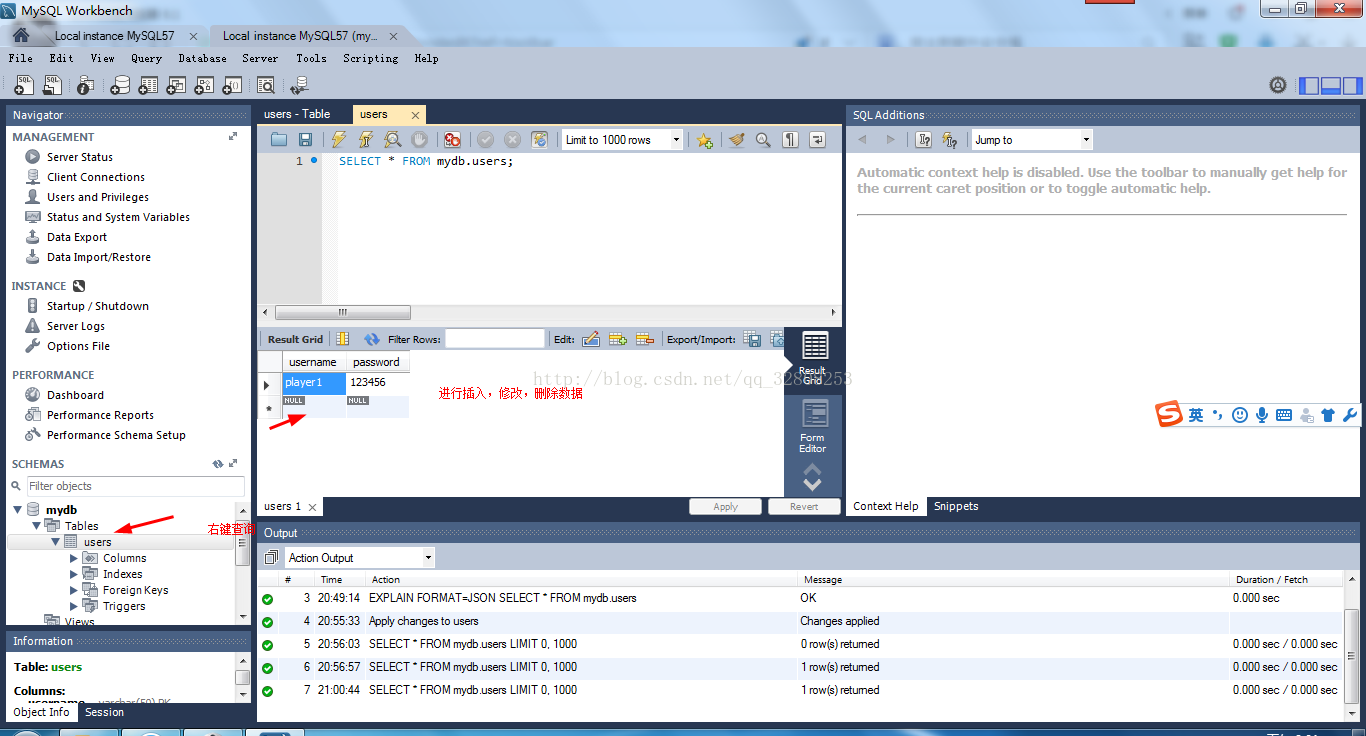The width and height of the screenshot is (1366, 736).
Task: Click the Refresh result grid icon
Action: 373,339
